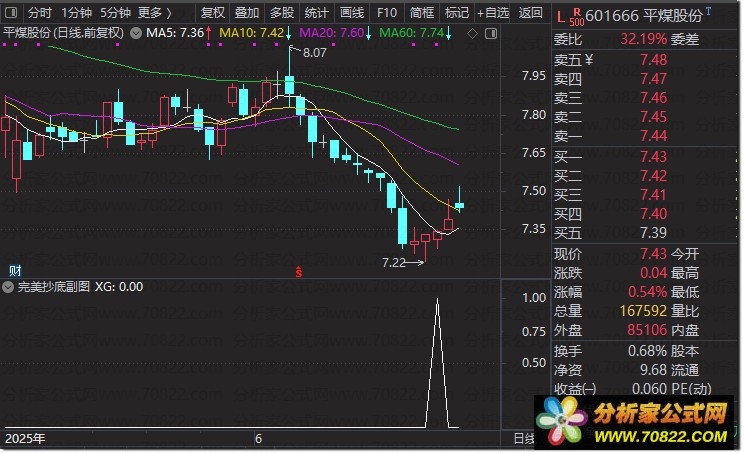
Task: Click the XG: 0.00 value label
Action: 119,287
